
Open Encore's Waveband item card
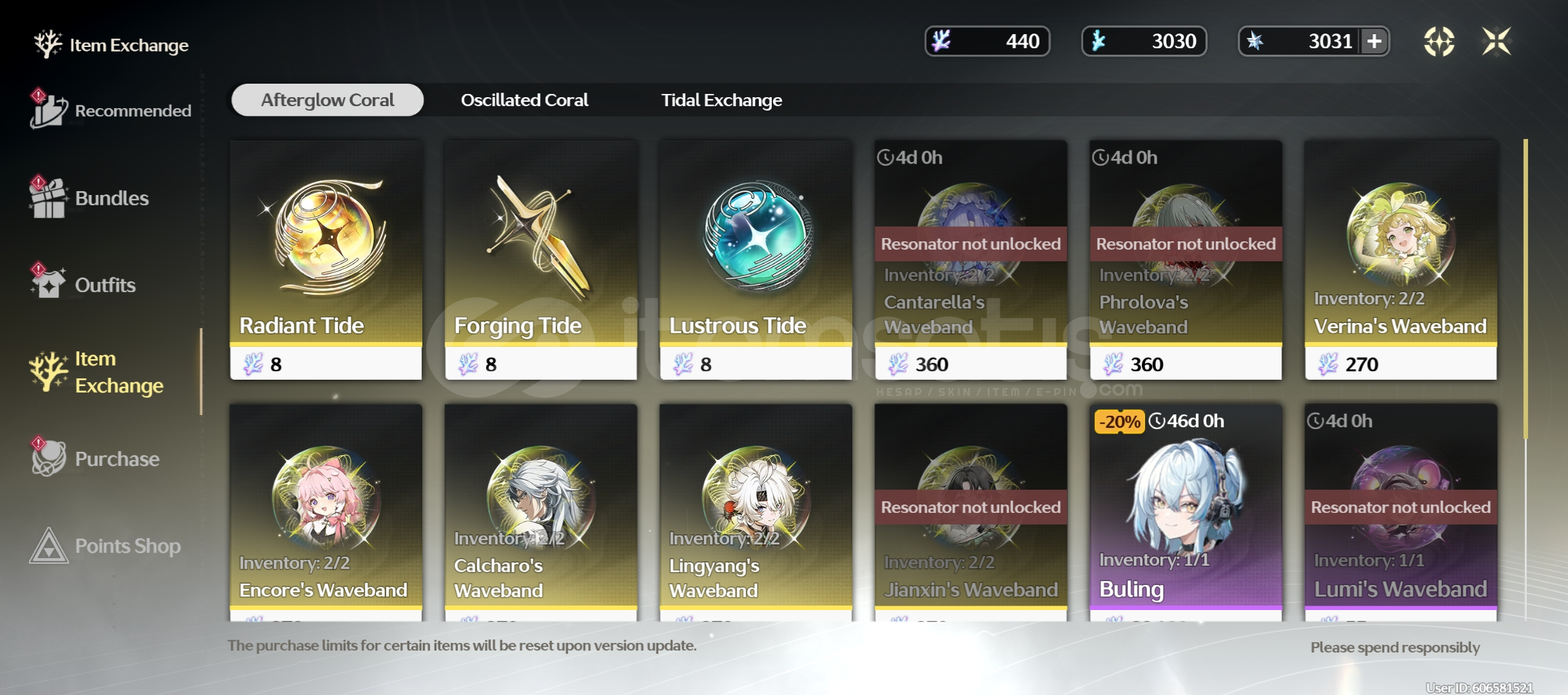(326, 512)
